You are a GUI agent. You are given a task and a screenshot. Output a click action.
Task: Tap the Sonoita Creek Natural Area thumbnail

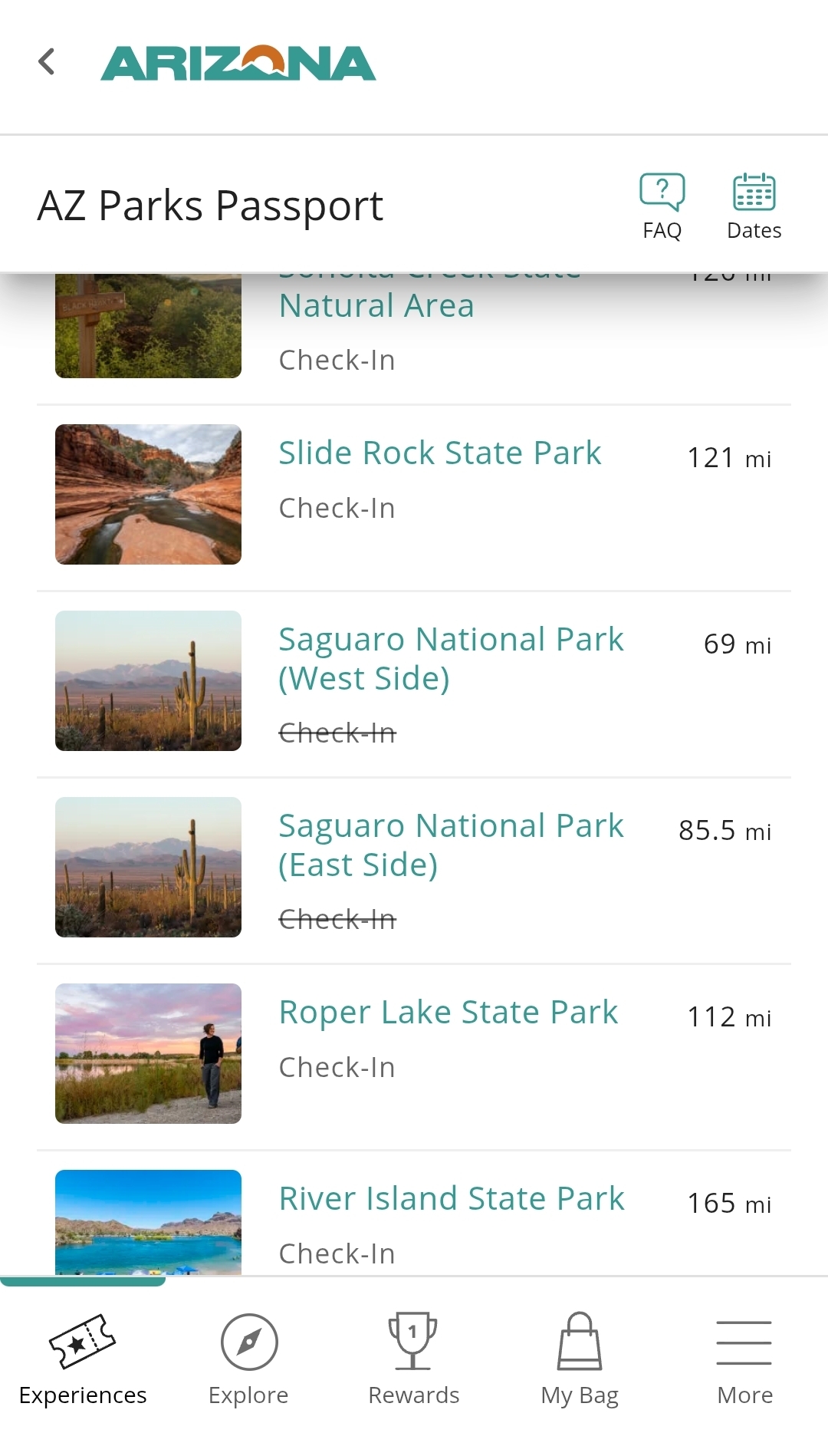[x=148, y=326]
